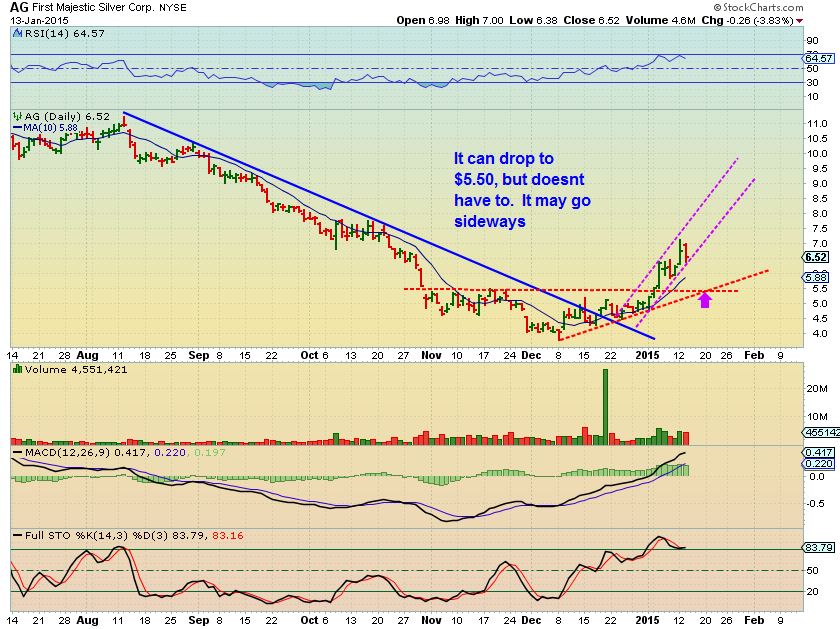The width and height of the screenshot is (840, 629).
Task: Click the 6.52 price tag on the price scale
Action: (817, 257)
